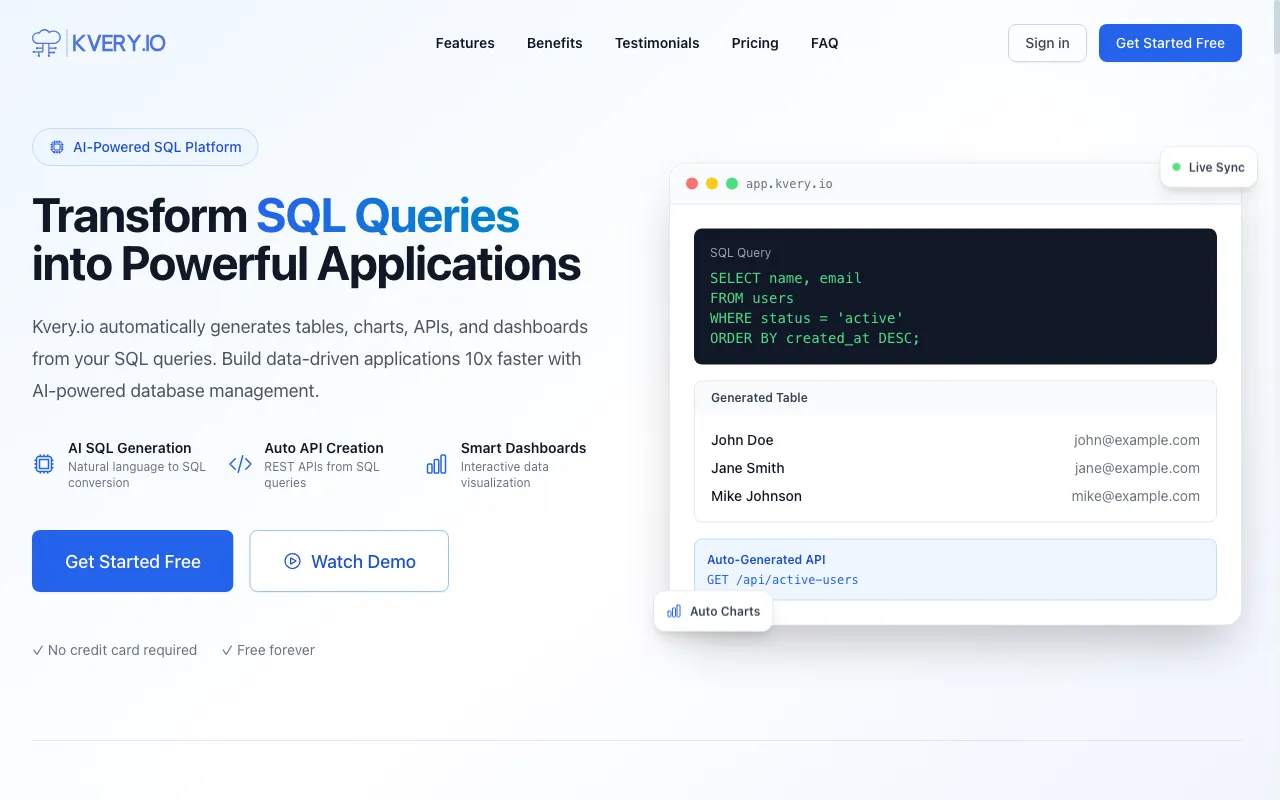
Task: Click the Watch Demo button
Action: (349, 561)
